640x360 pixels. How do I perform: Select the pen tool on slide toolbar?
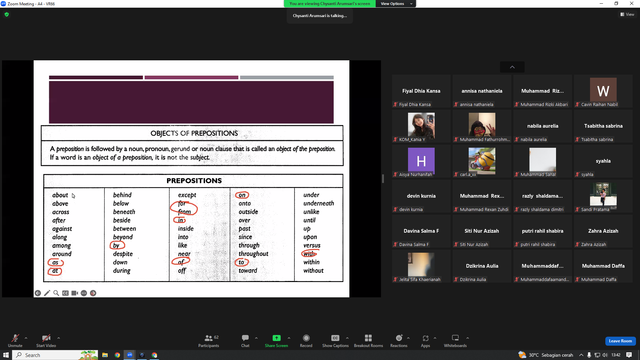[x=47, y=293]
